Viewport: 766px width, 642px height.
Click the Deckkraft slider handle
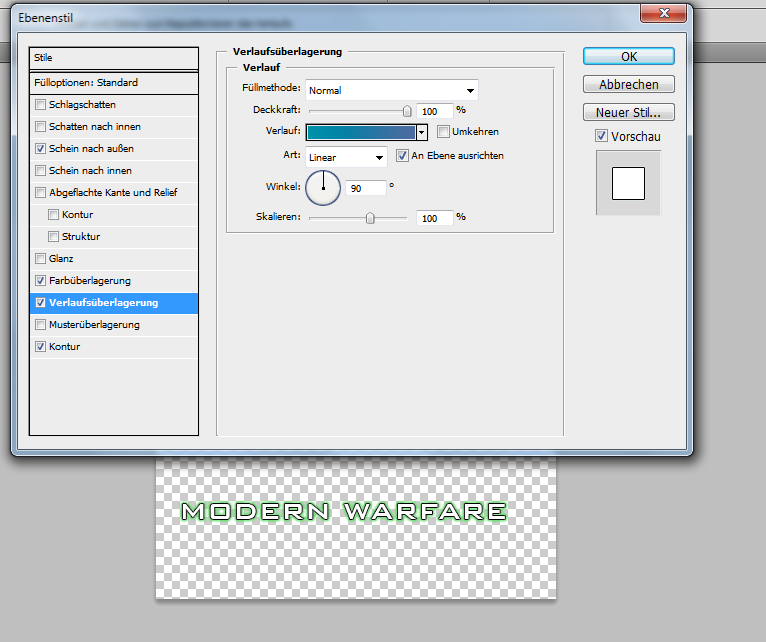407,111
